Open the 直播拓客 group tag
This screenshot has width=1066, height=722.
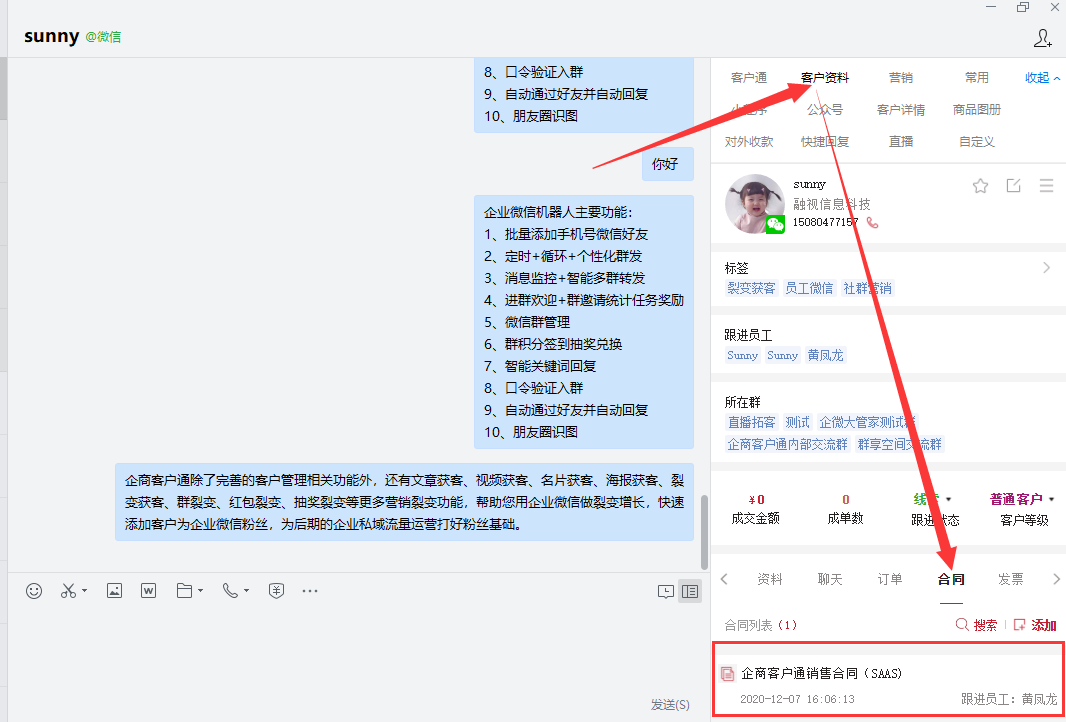point(751,422)
